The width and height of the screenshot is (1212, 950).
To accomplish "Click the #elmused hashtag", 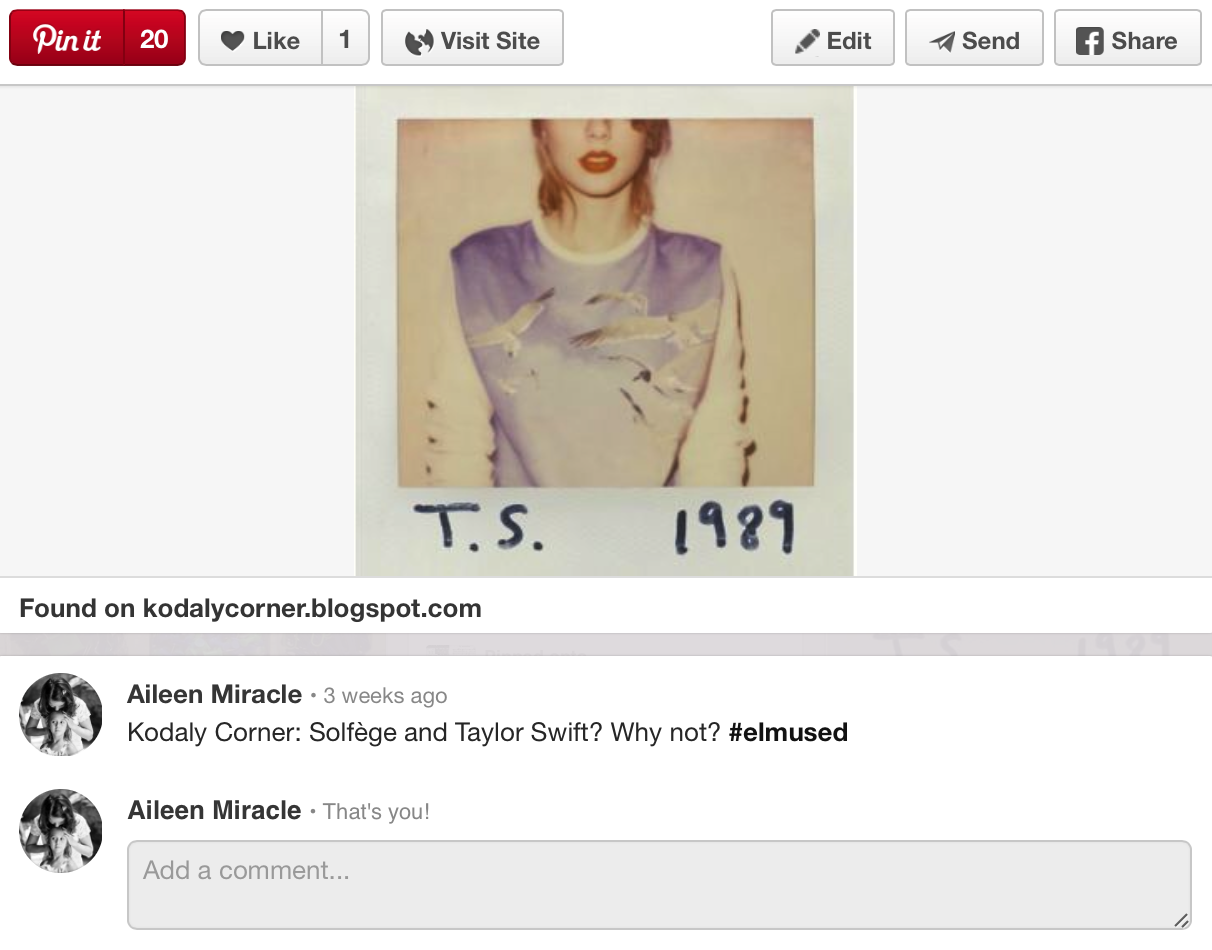I will click(x=788, y=732).
